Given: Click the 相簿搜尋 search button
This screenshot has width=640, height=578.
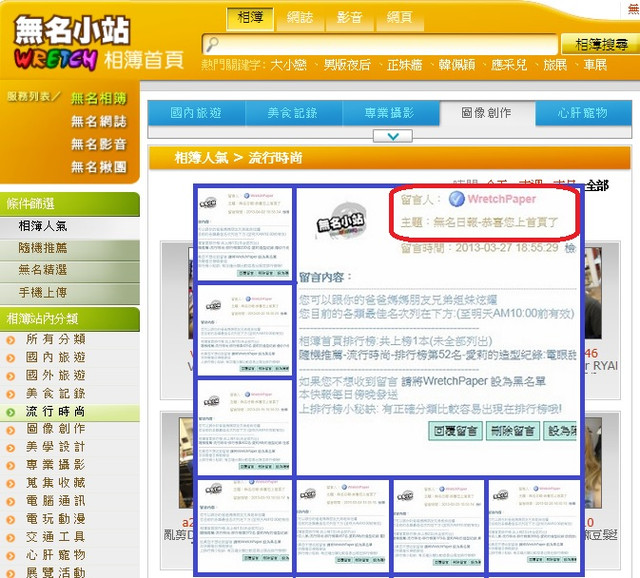Looking at the screenshot, I should click(601, 44).
